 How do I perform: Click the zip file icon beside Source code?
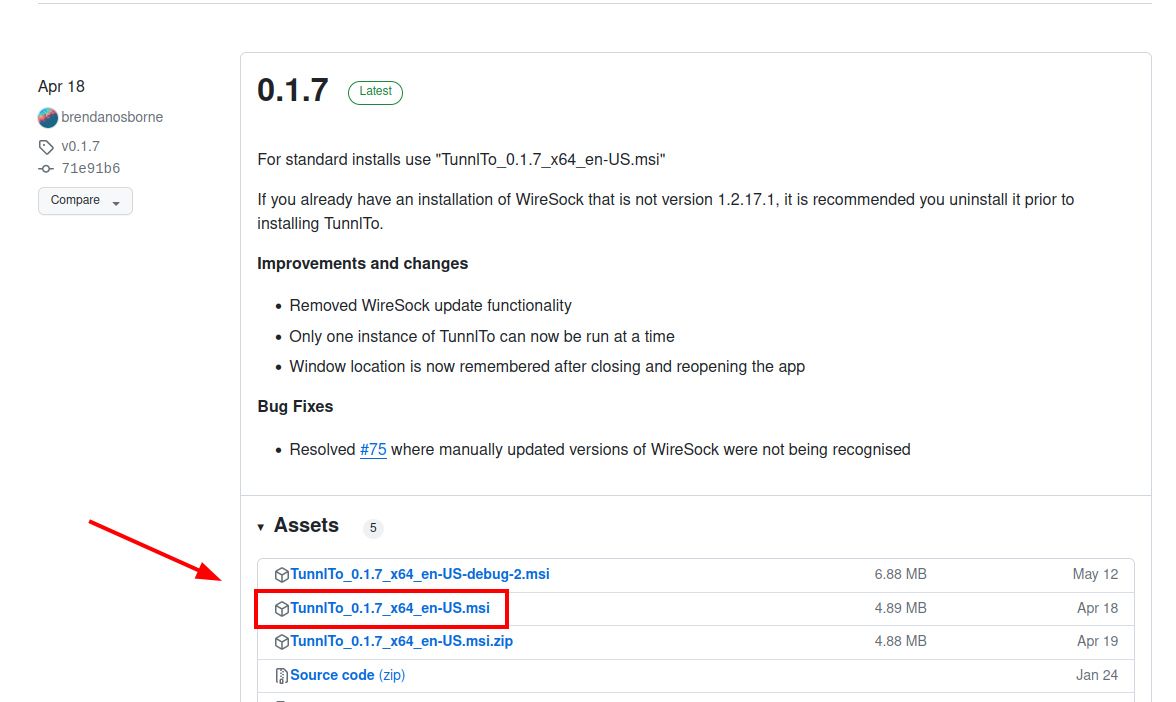click(x=282, y=676)
